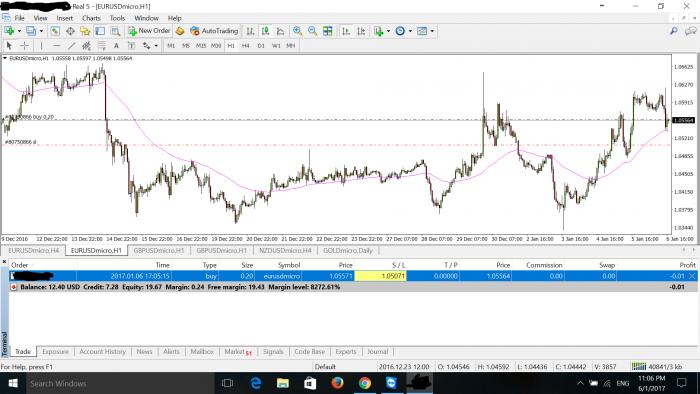Select the Fibonacci retracement tool
This screenshot has height=394, width=700.
click(102, 46)
